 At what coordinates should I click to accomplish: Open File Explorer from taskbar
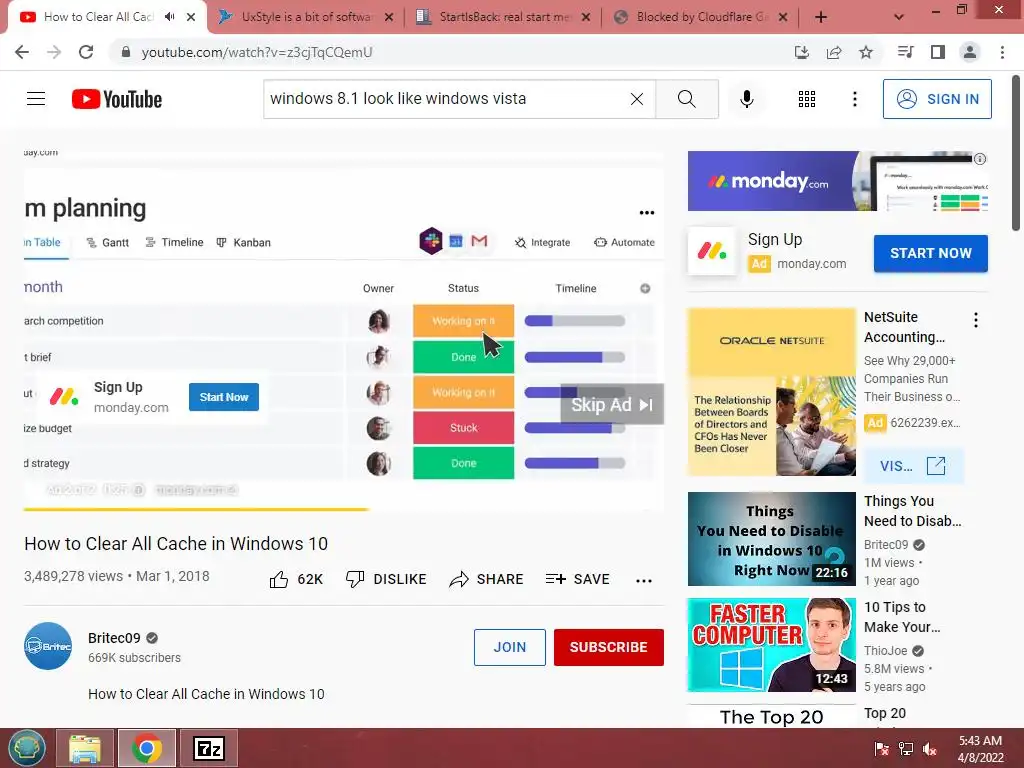85,748
